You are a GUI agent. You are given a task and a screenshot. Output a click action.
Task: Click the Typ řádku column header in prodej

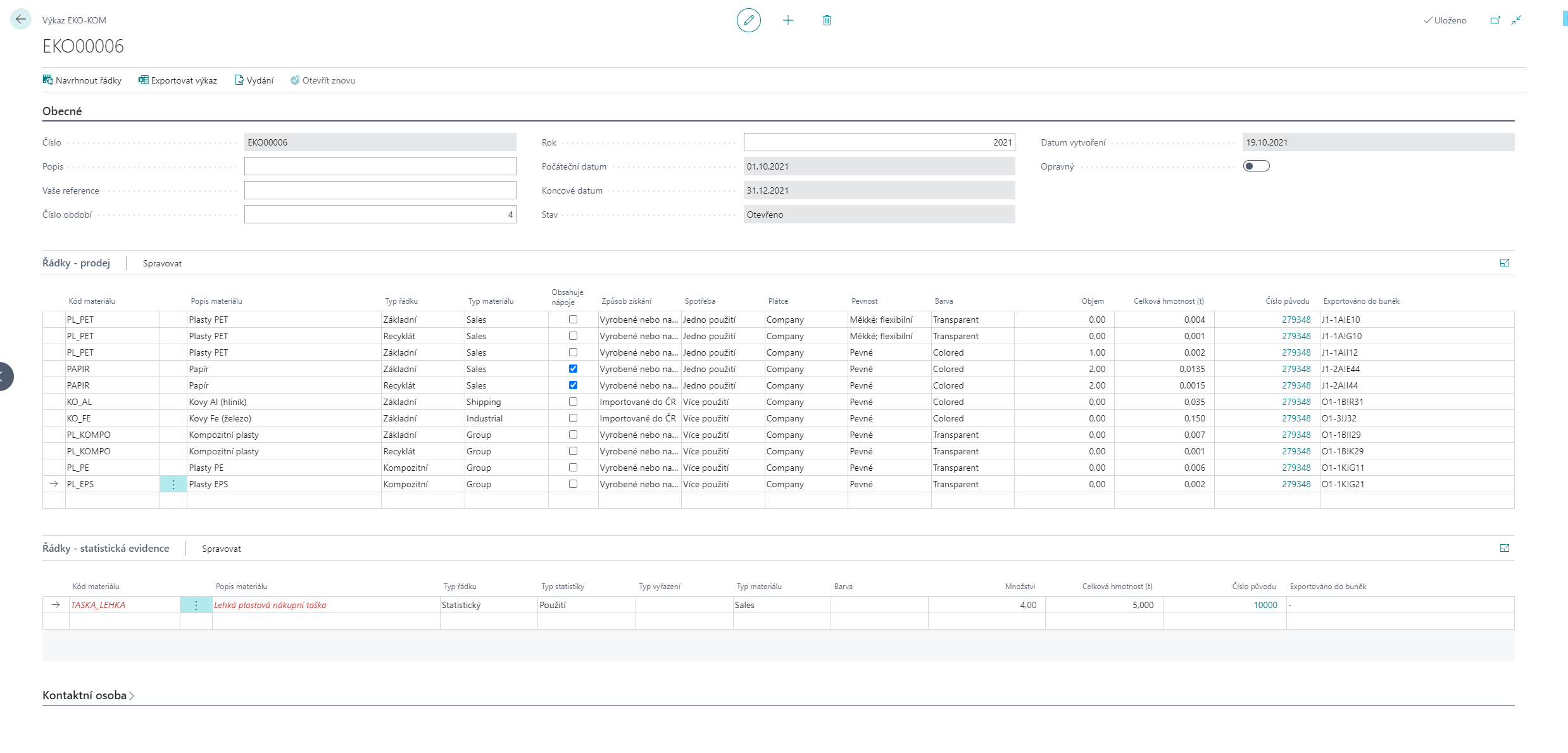[401, 301]
